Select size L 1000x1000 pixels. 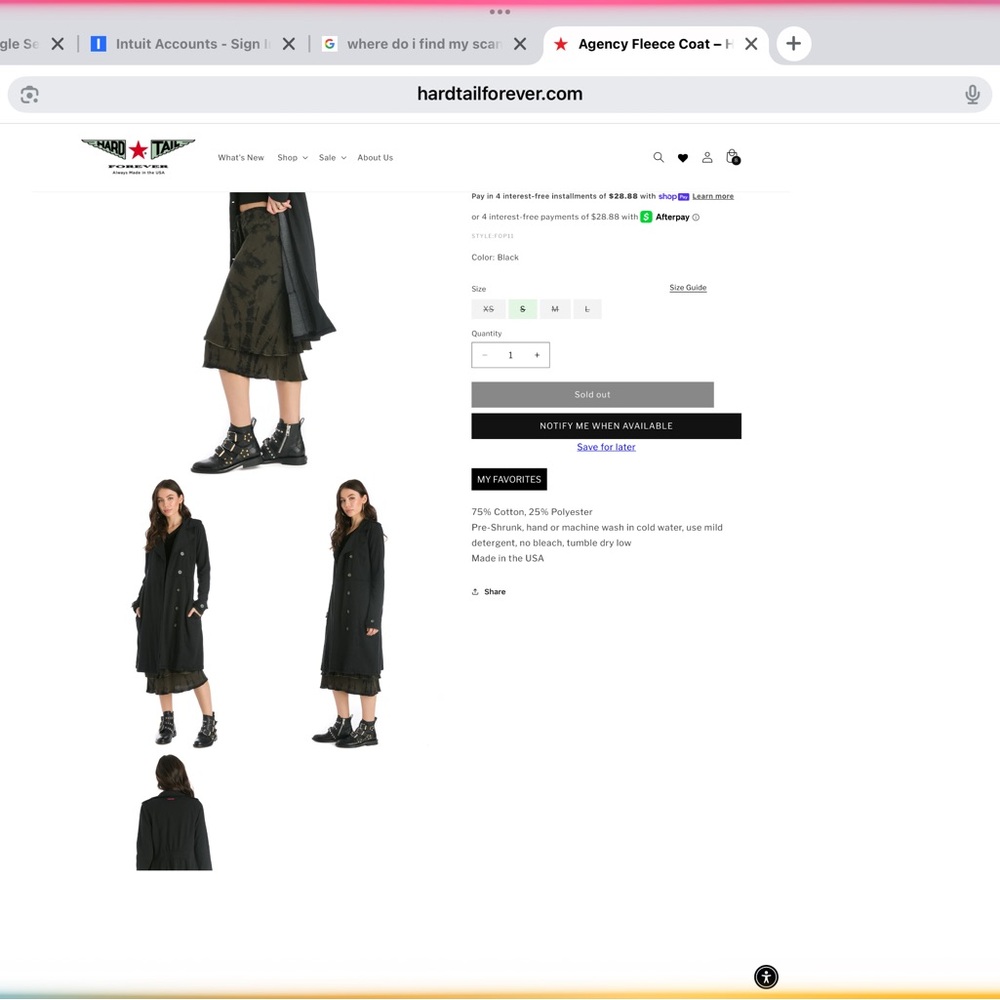pyautogui.click(x=587, y=309)
